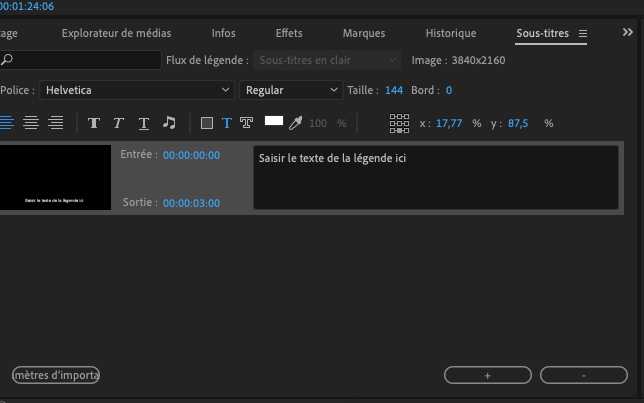
Task: Click the x position value 17,77
Action: click(449, 123)
